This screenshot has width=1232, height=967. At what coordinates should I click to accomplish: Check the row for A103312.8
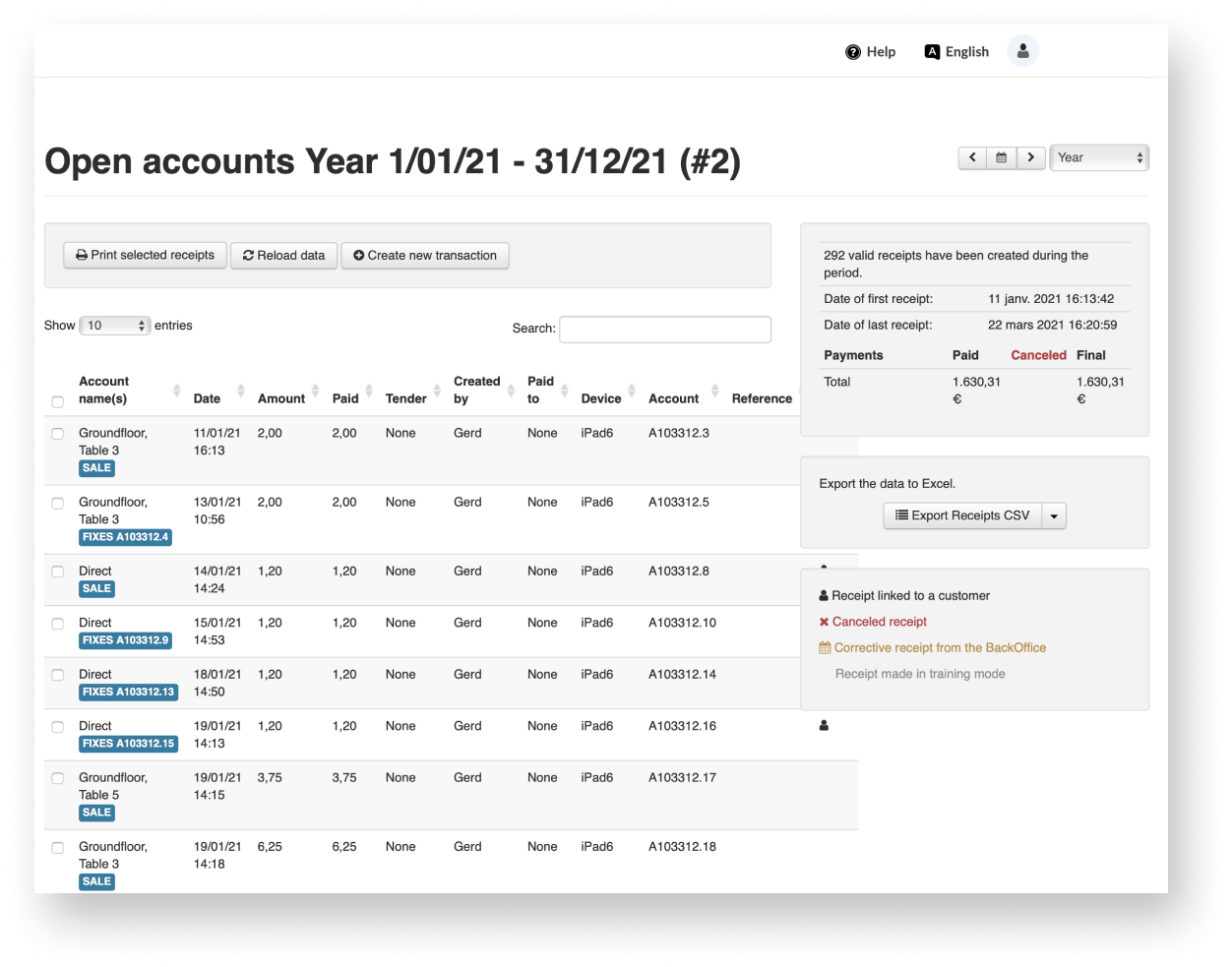(58, 572)
